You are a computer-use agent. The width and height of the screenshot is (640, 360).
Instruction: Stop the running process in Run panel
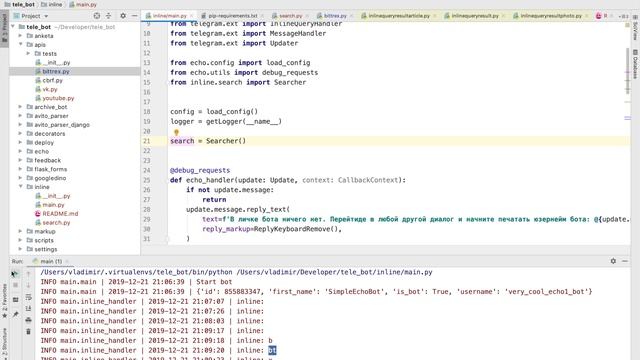click(16, 285)
